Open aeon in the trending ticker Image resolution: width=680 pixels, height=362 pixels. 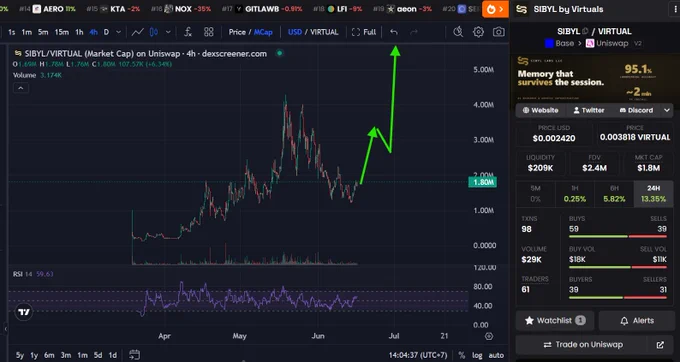point(402,9)
